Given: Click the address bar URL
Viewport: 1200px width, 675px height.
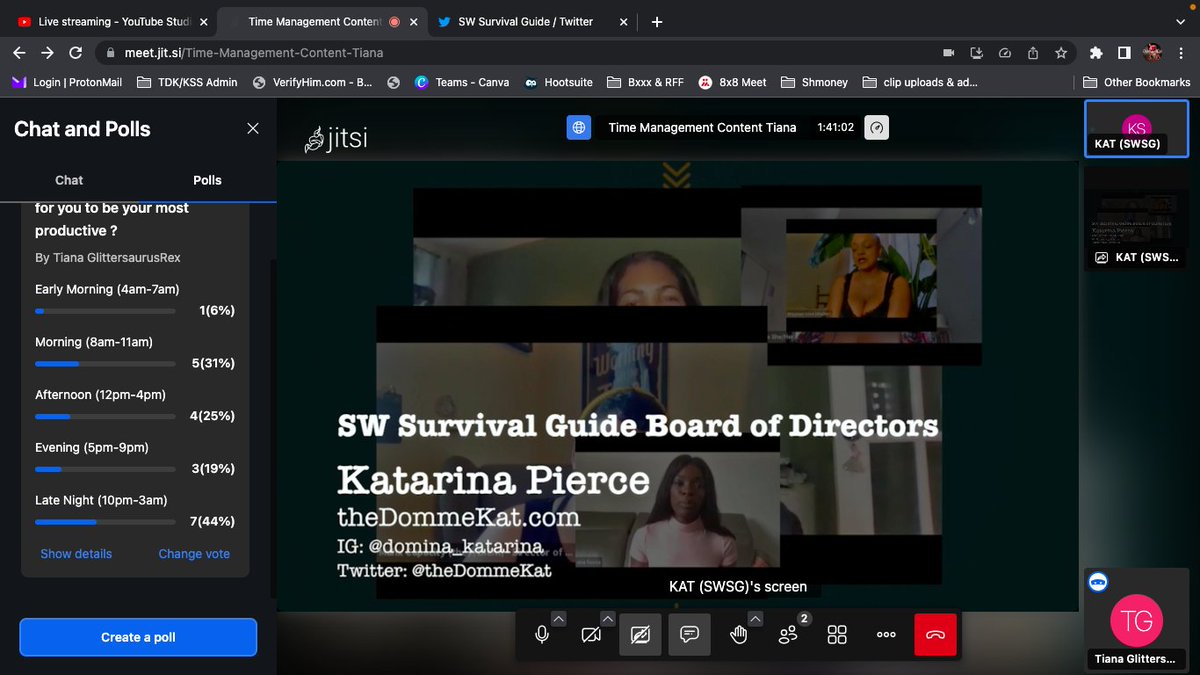Looking at the screenshot, I should click(x=254, y=53).
